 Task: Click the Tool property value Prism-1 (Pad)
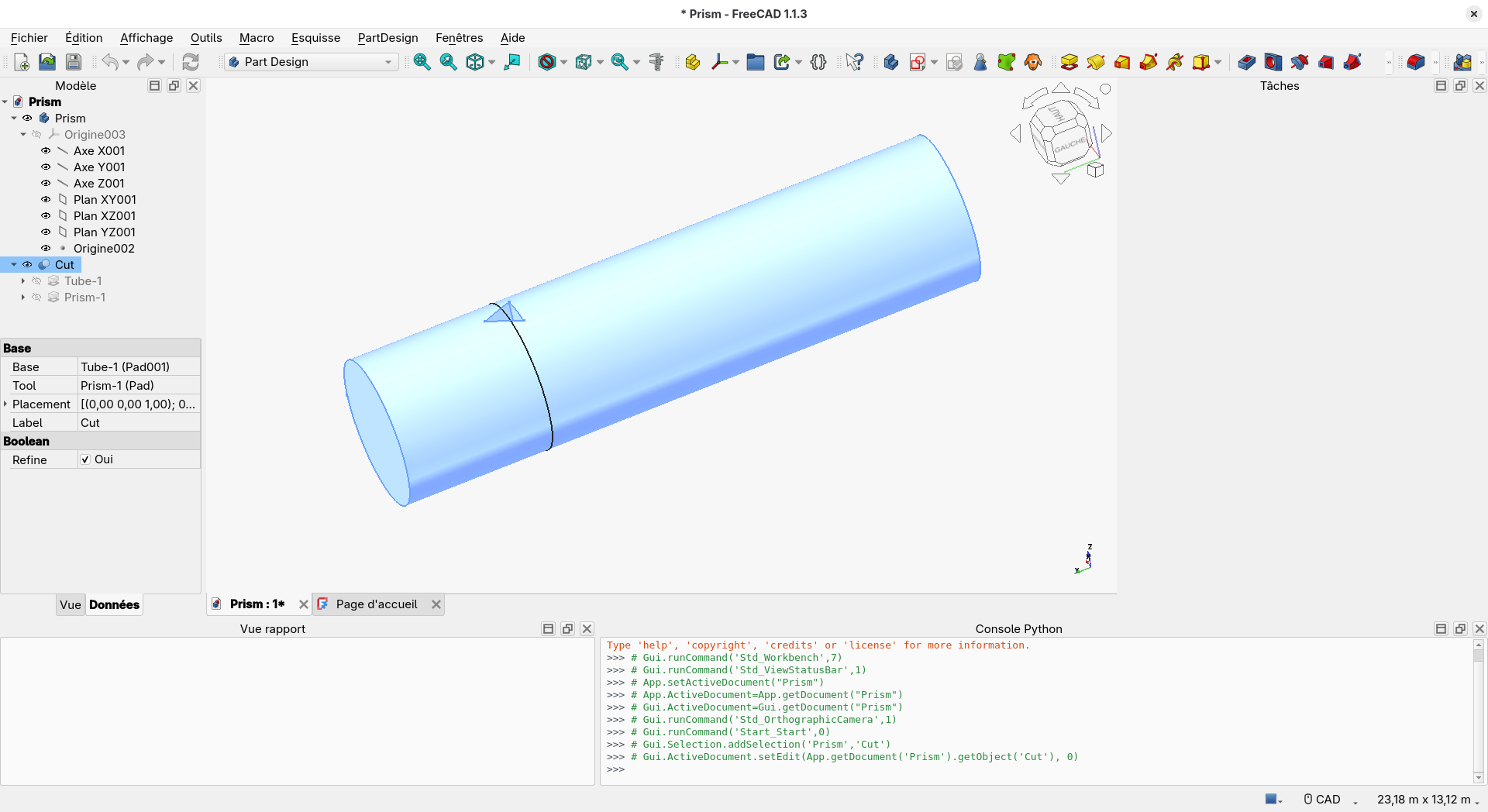pos(139,386)
